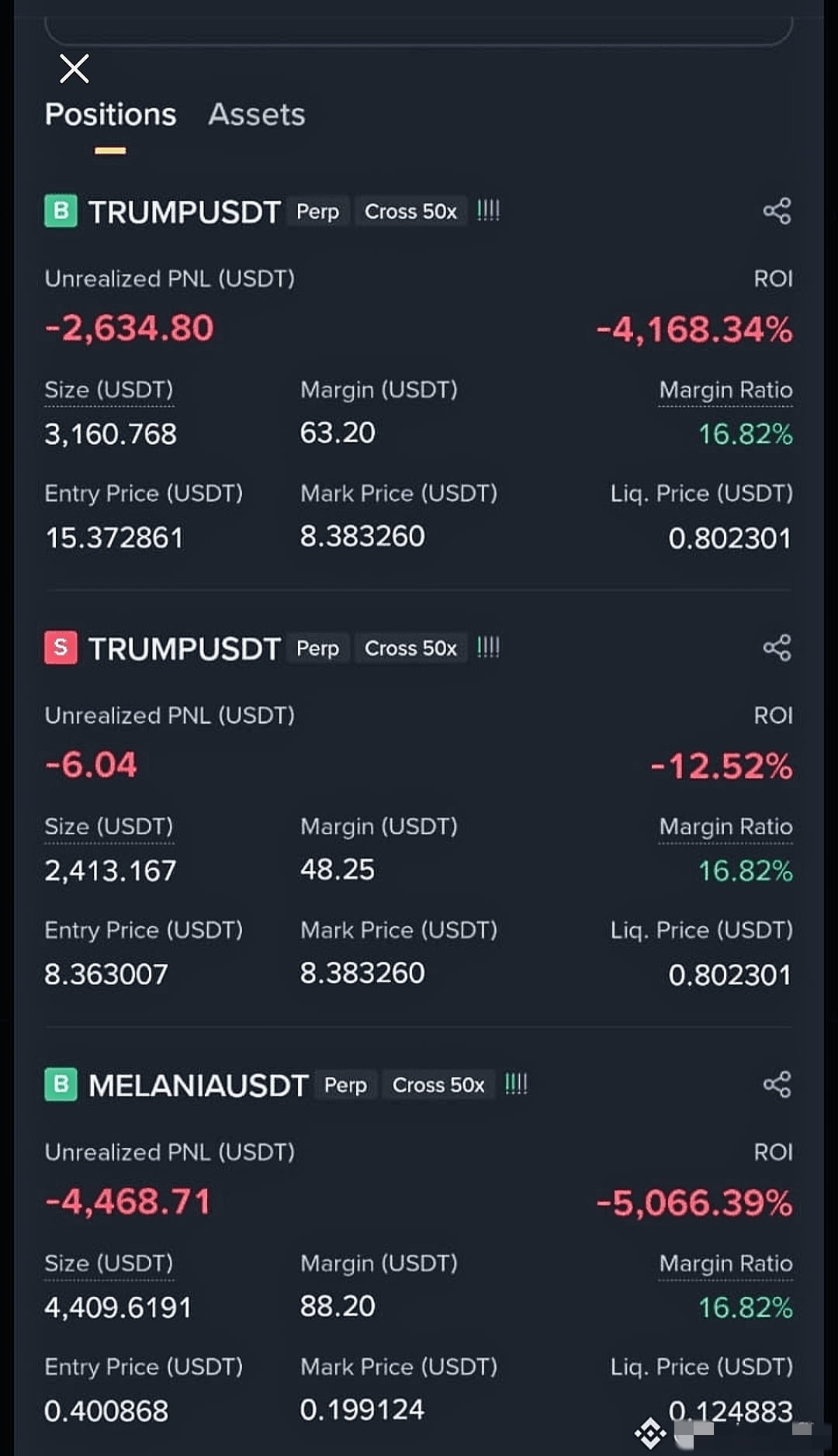The width and height of the screenshot is (838, 1456).
Task: Tap Margin Ratio label on TRUMPUSDT short
Action: (x=725, y=827)
